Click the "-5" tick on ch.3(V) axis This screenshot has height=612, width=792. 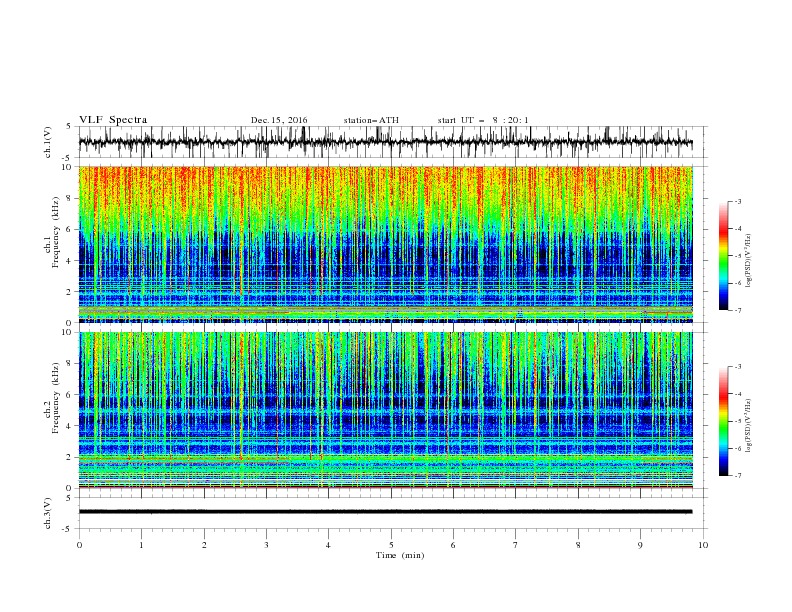(68, 529)
